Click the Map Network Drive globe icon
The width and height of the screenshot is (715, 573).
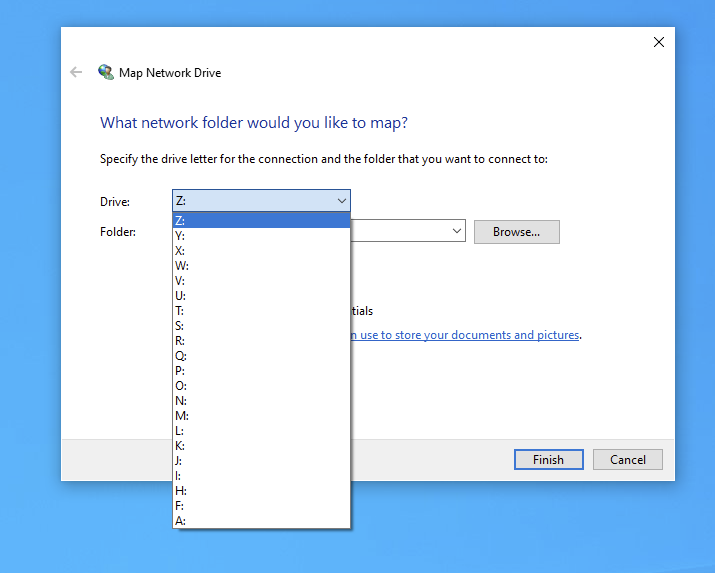(106, 72)
